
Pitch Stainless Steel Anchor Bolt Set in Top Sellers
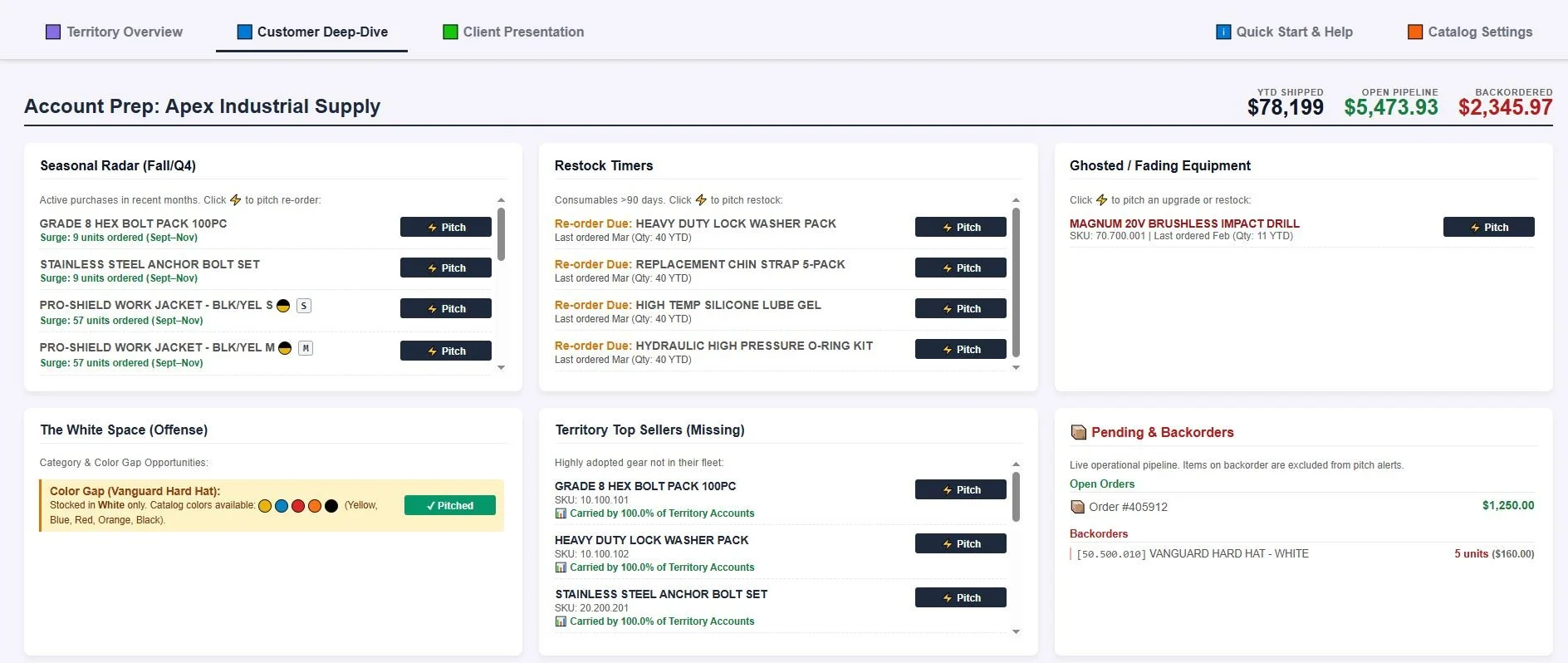point(961,598)
